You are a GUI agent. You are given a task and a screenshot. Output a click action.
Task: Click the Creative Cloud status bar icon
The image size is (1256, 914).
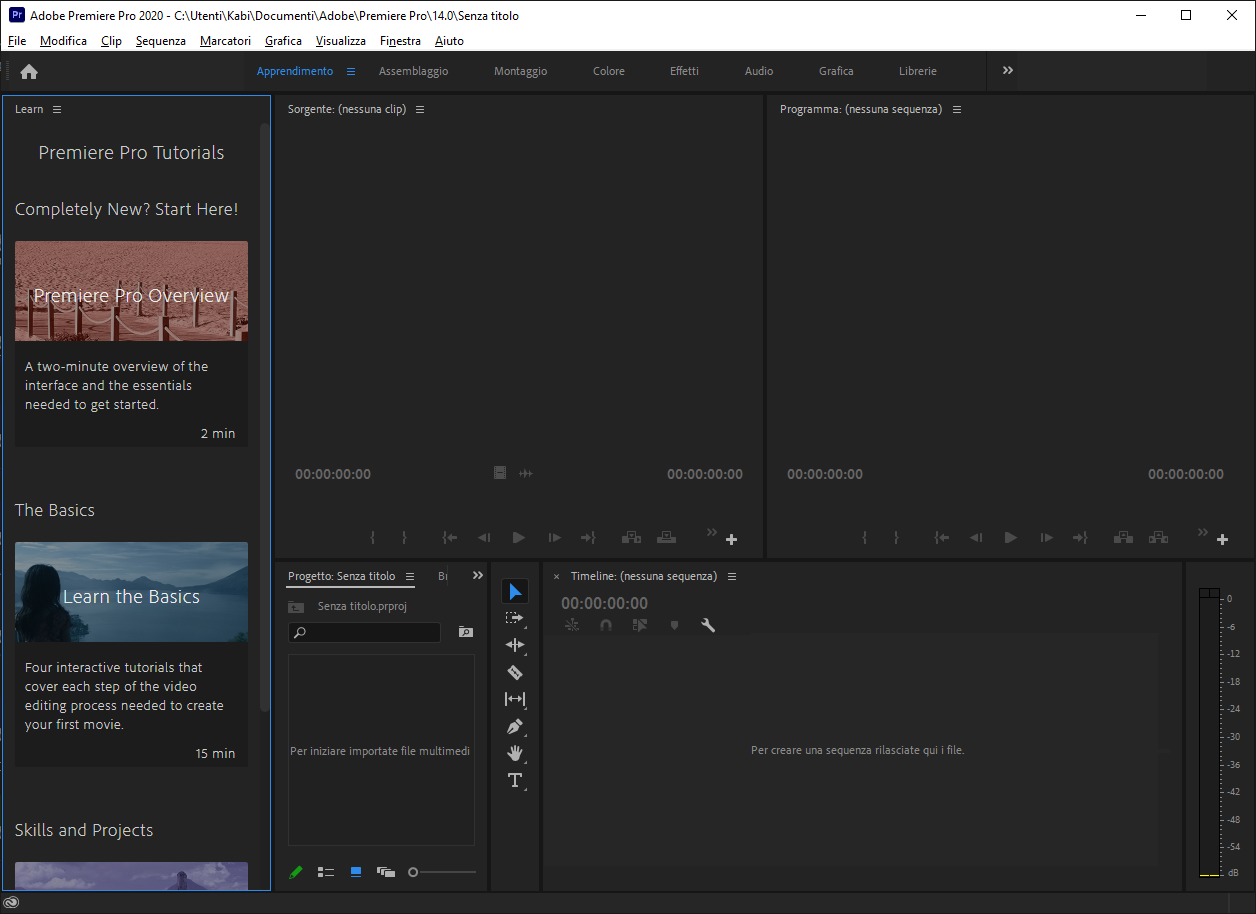click(11, 902)
